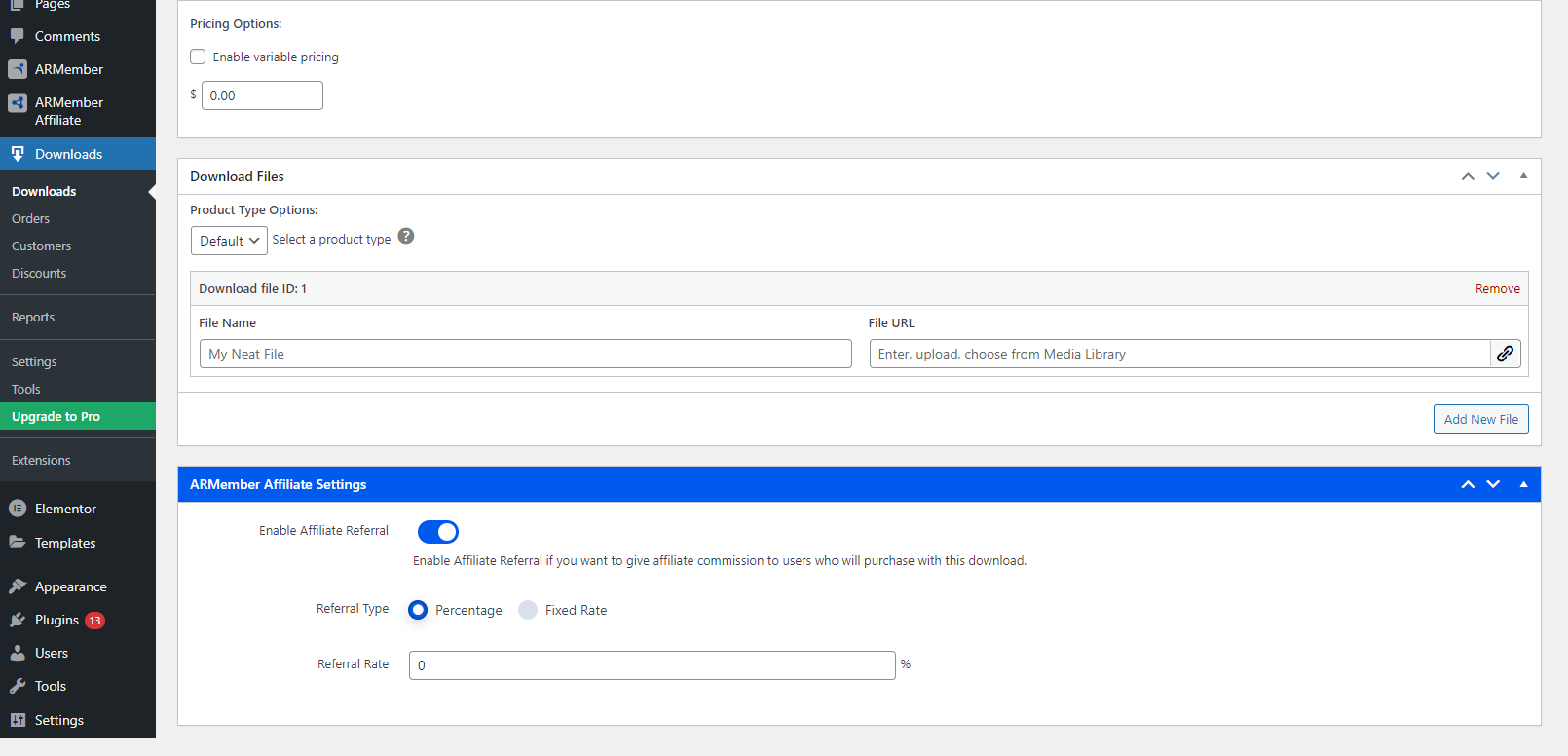Image resolution: width=1568 pixels, height=756 pixels.
Task: Click Upgrade to Pro
Action: click(x=78, y=416)
